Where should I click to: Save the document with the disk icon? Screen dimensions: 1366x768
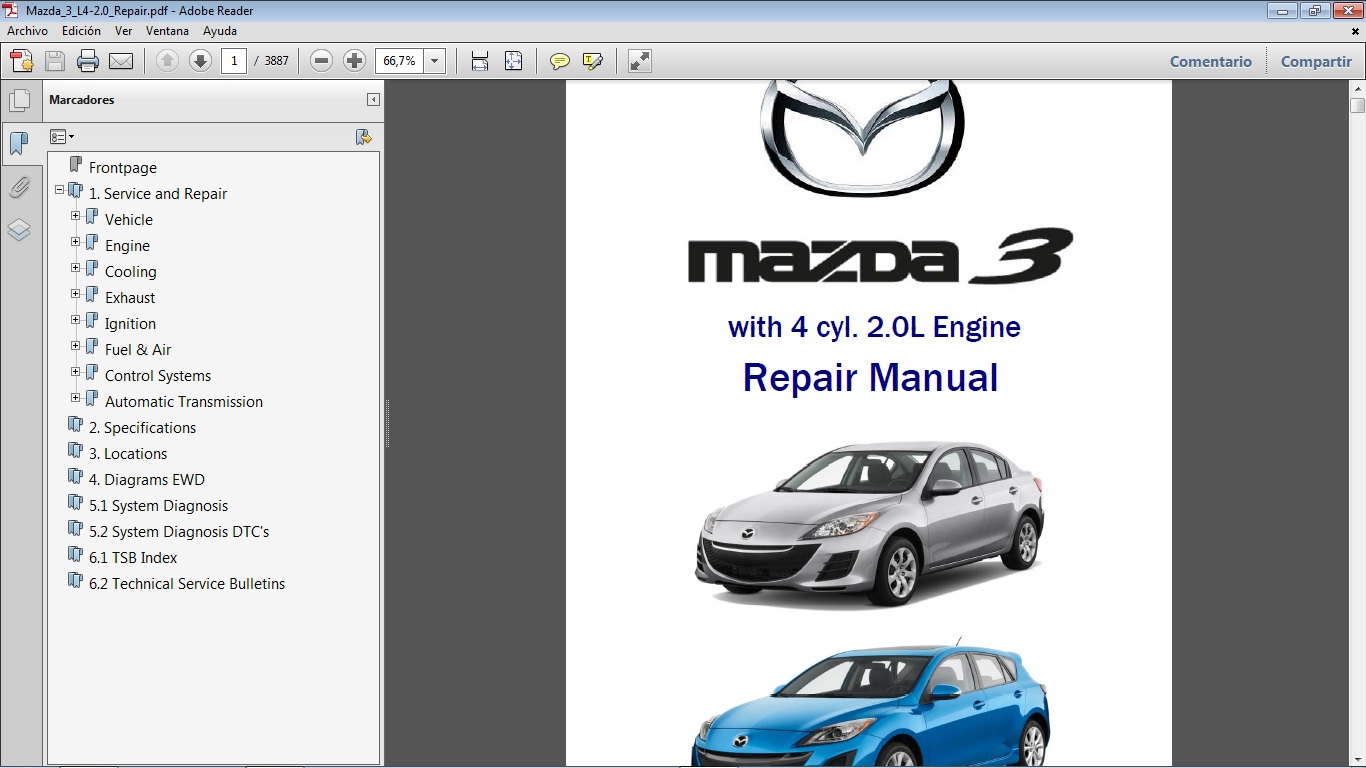pos(54,61)
